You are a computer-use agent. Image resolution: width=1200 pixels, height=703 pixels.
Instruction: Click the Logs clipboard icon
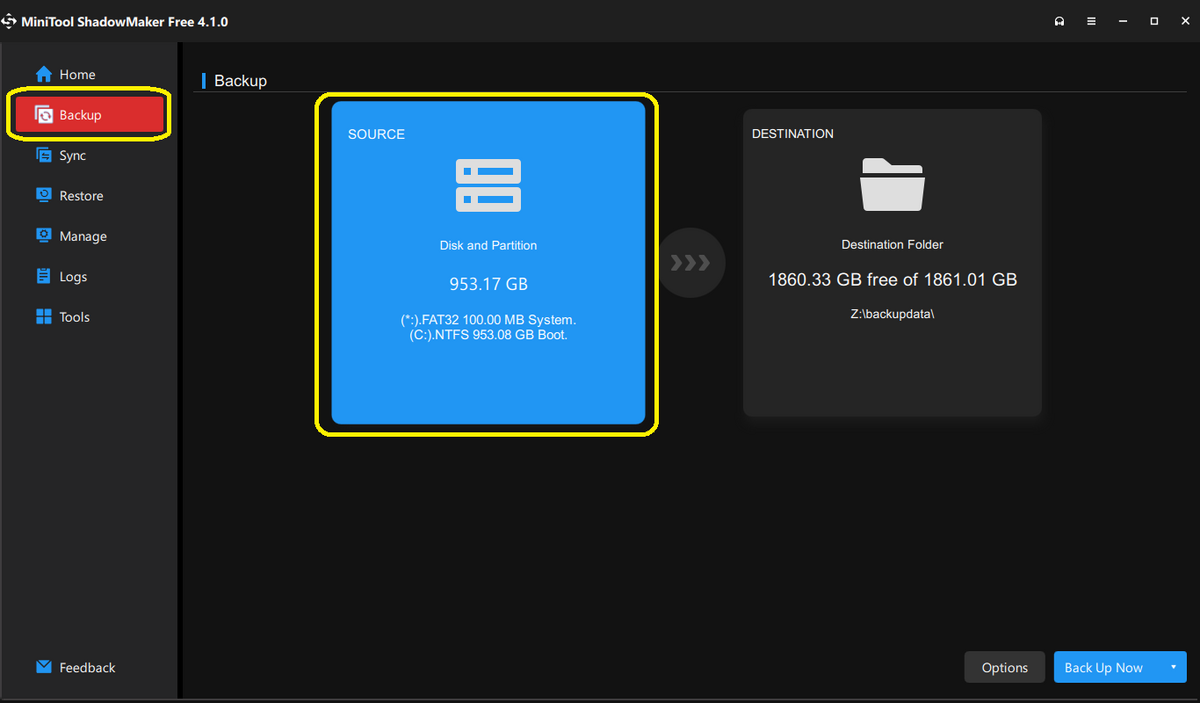(44, 276)
